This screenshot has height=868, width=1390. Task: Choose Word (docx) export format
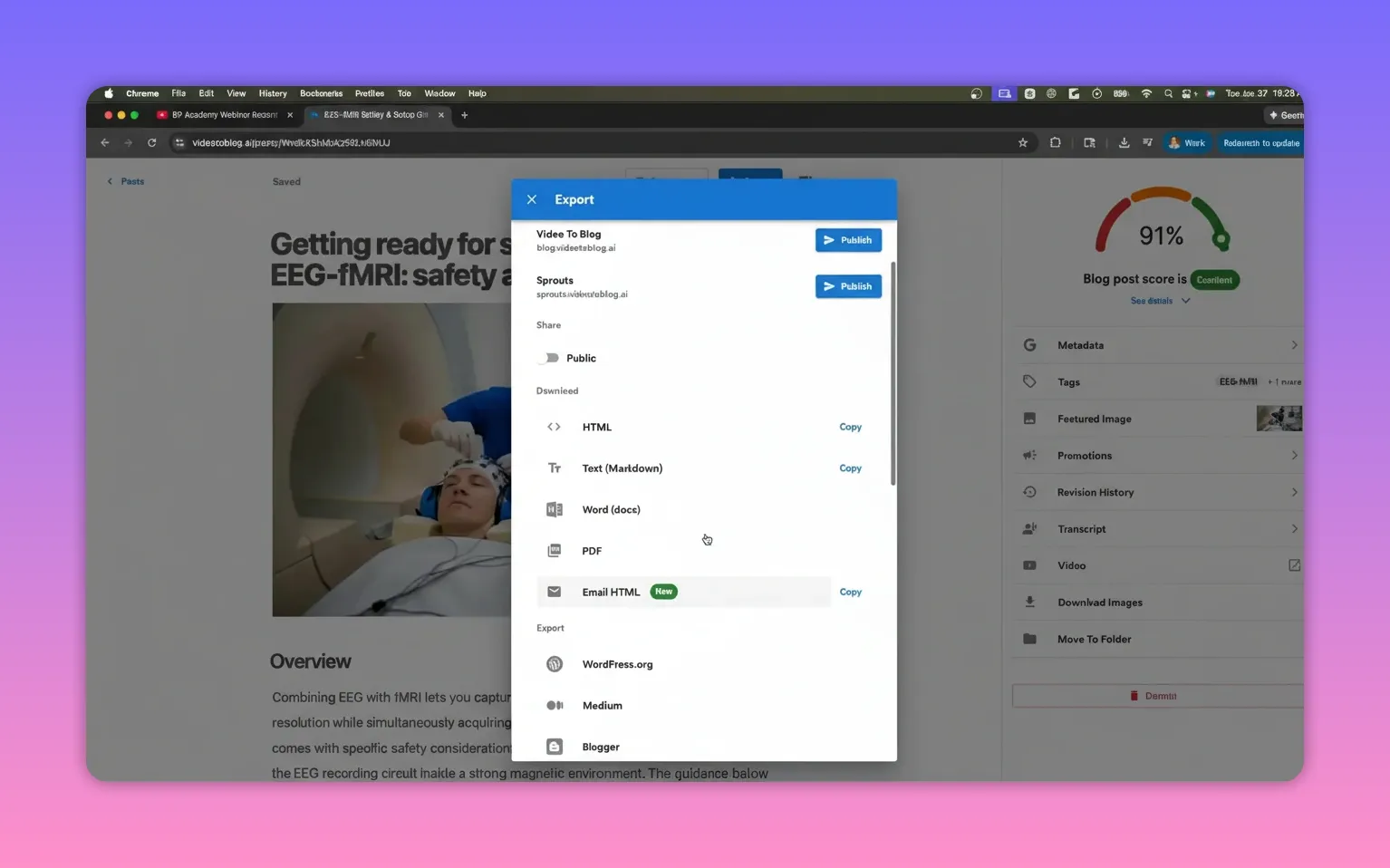(x=611, y=509)
